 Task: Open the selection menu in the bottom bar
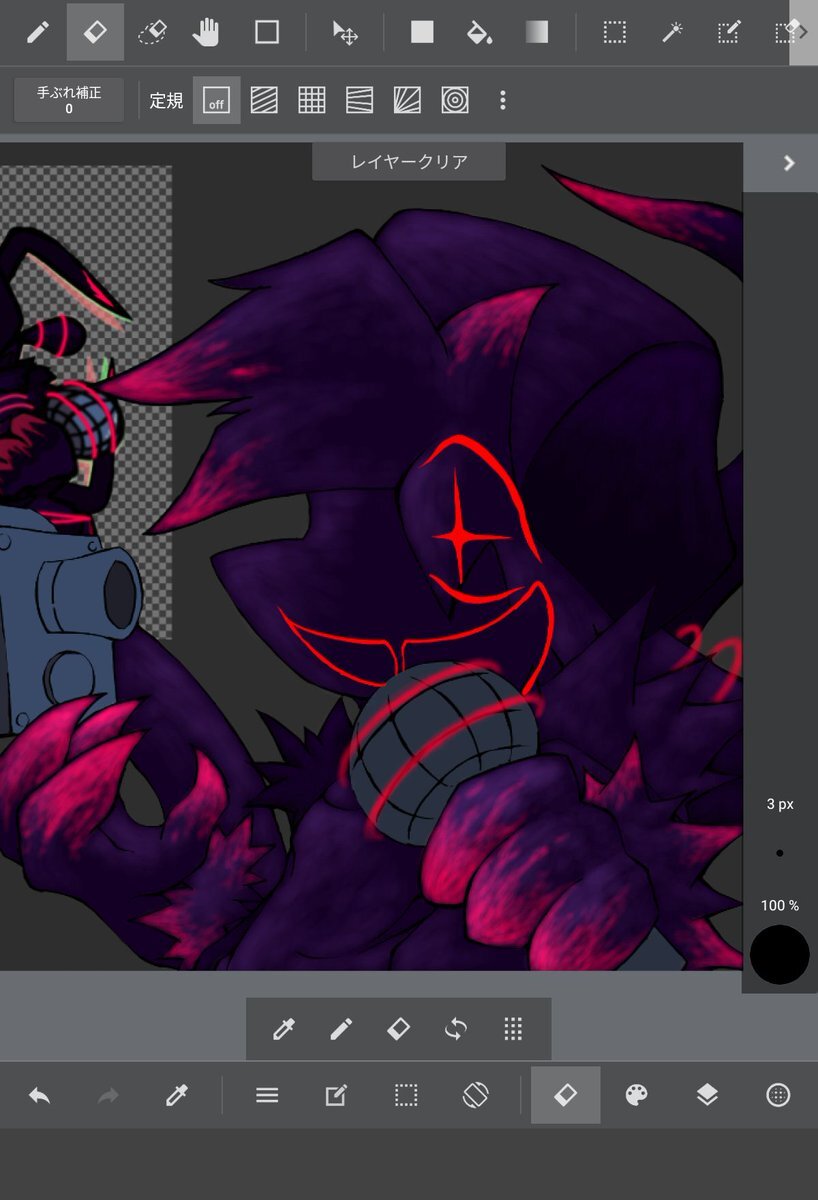point(405,1096)
